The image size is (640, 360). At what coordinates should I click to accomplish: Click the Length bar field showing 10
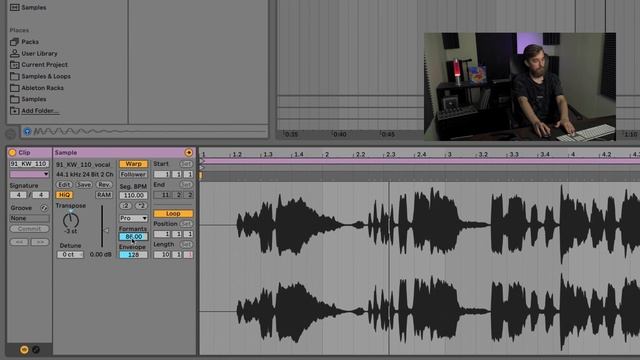click(162, 254)
